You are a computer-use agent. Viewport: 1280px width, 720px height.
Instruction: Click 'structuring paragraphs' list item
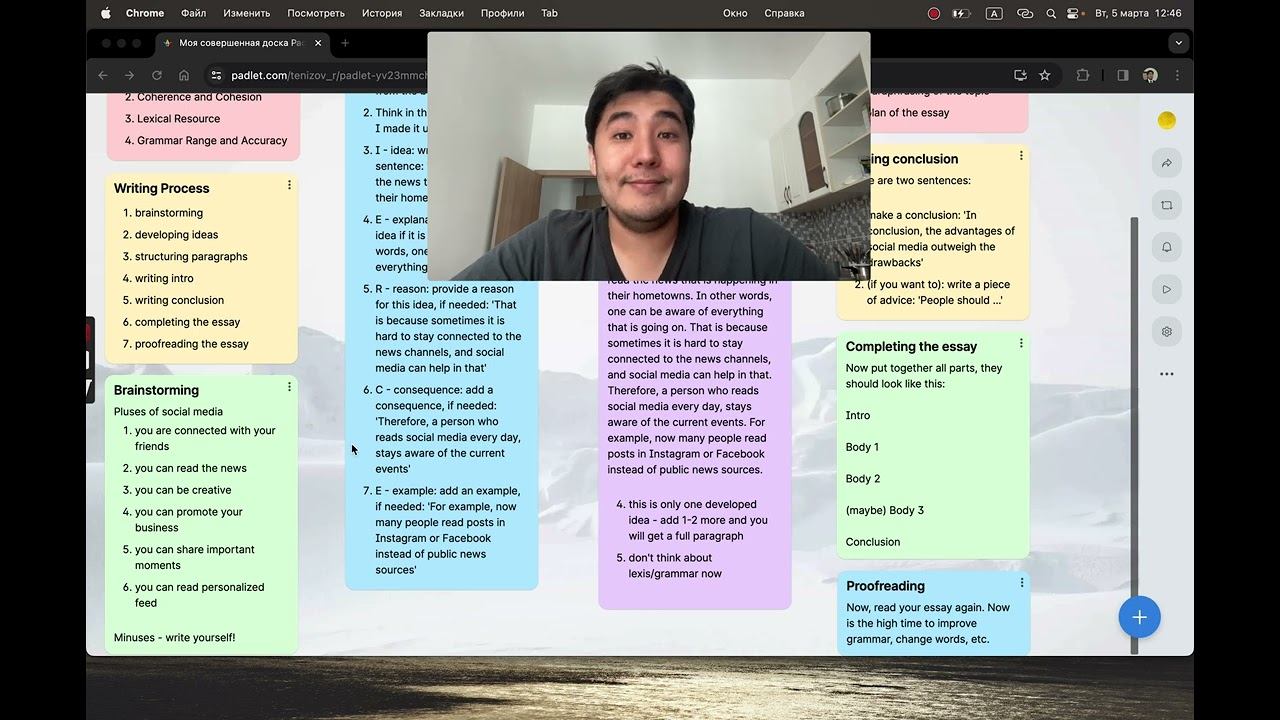click(191, 257)
